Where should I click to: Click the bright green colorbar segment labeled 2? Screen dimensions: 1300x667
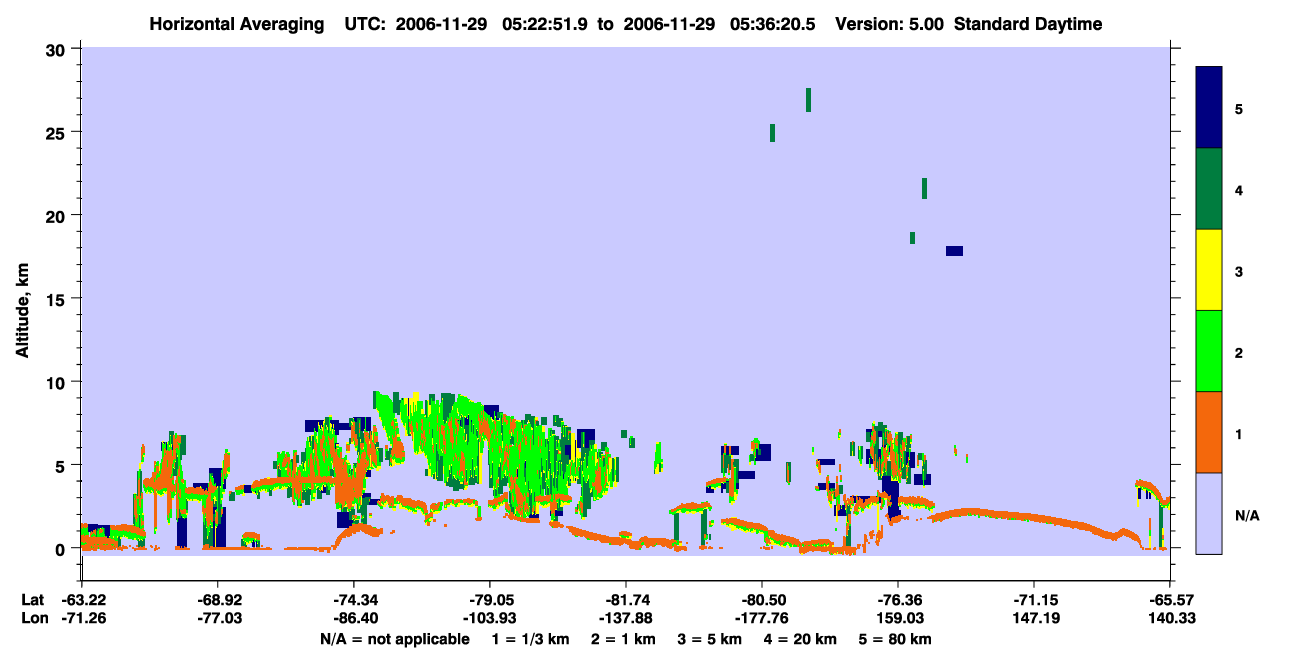[1209, 351]
